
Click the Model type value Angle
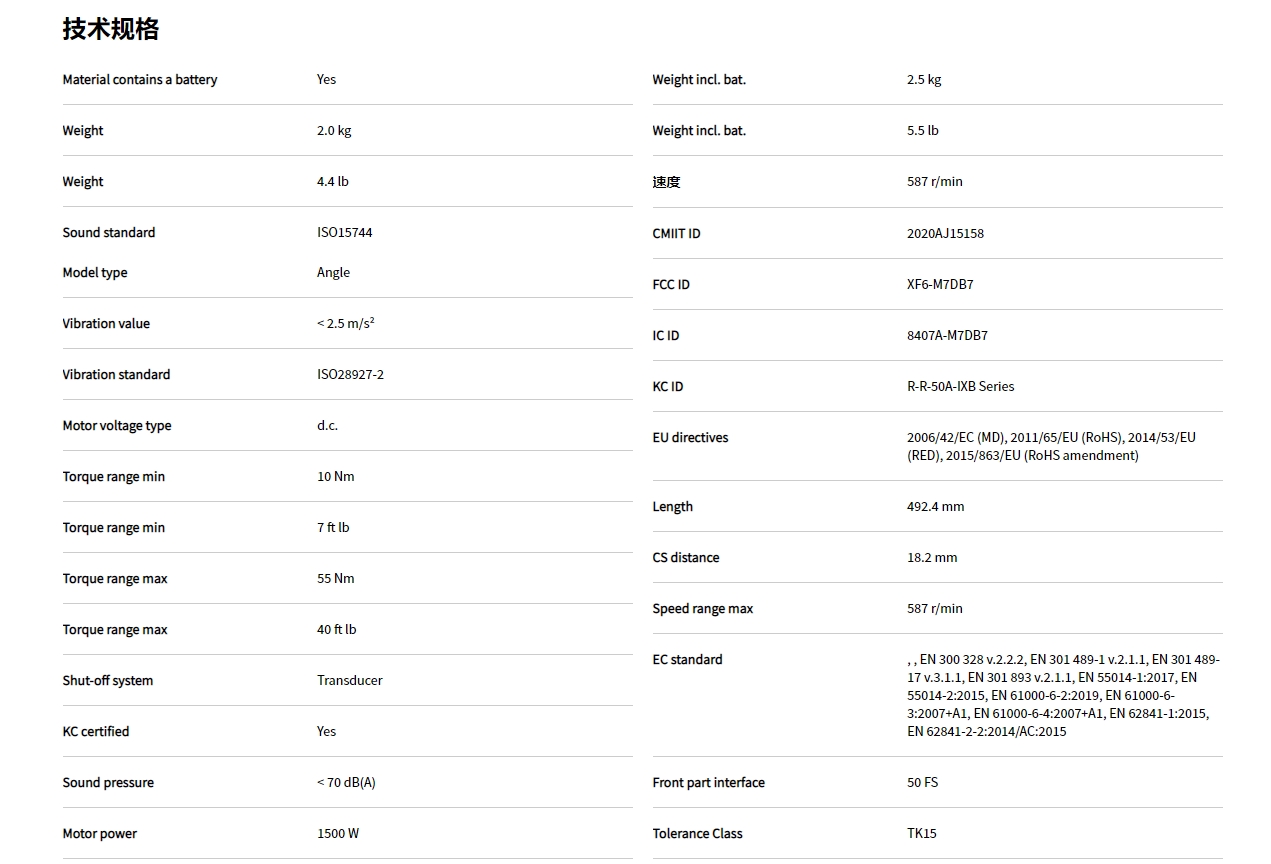coord(333,273)
